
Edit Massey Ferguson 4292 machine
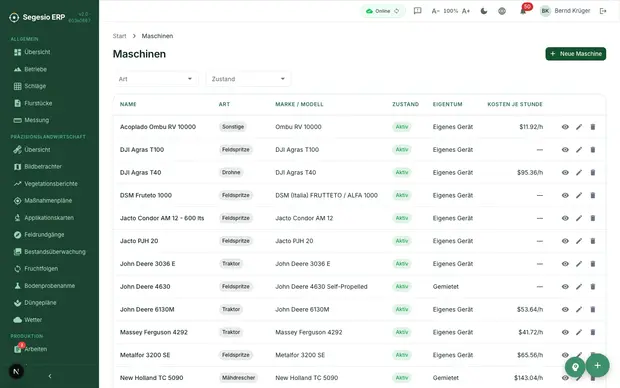pos(579,332)
